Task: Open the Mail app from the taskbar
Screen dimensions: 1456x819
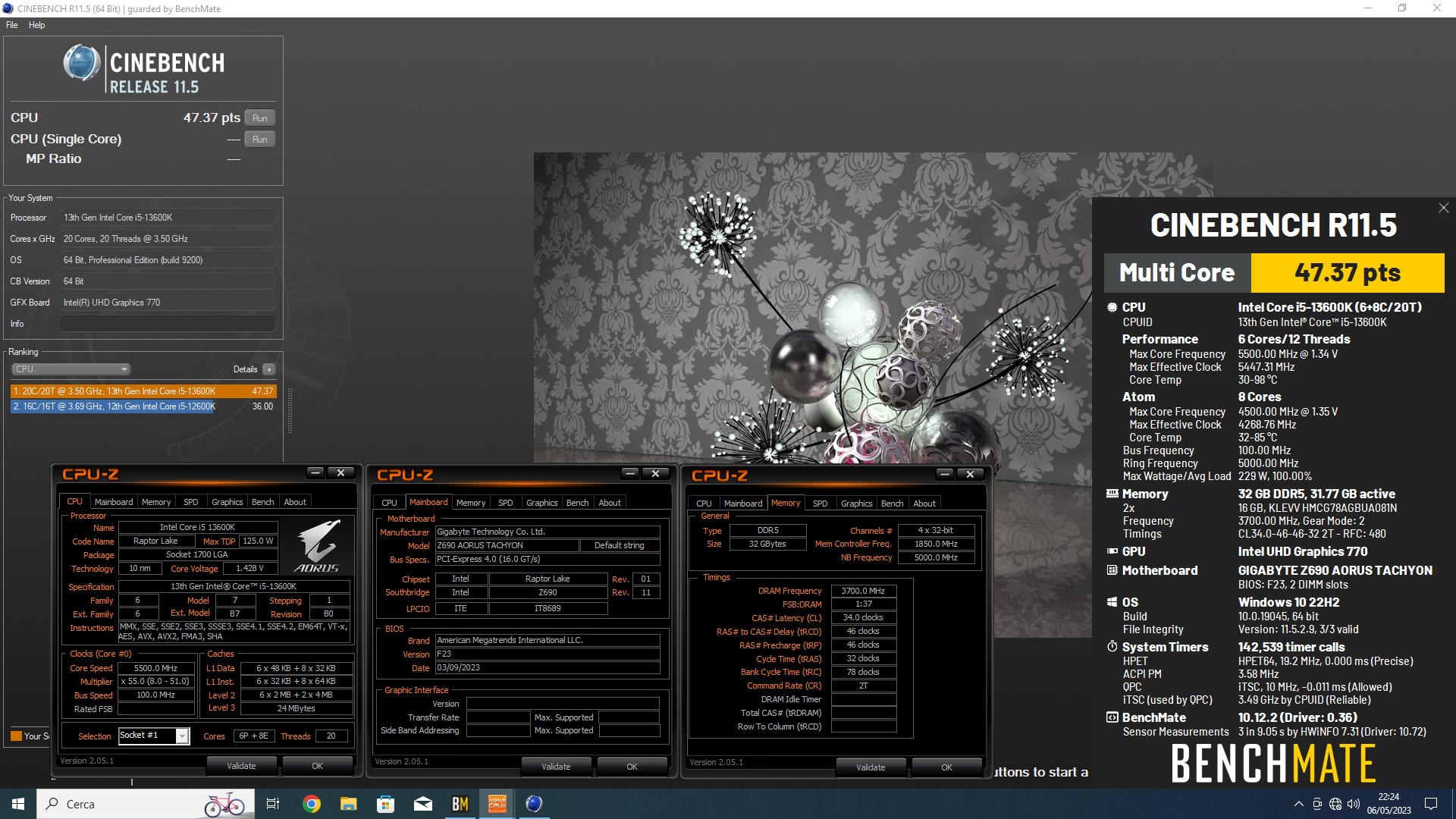Action: 422,804
